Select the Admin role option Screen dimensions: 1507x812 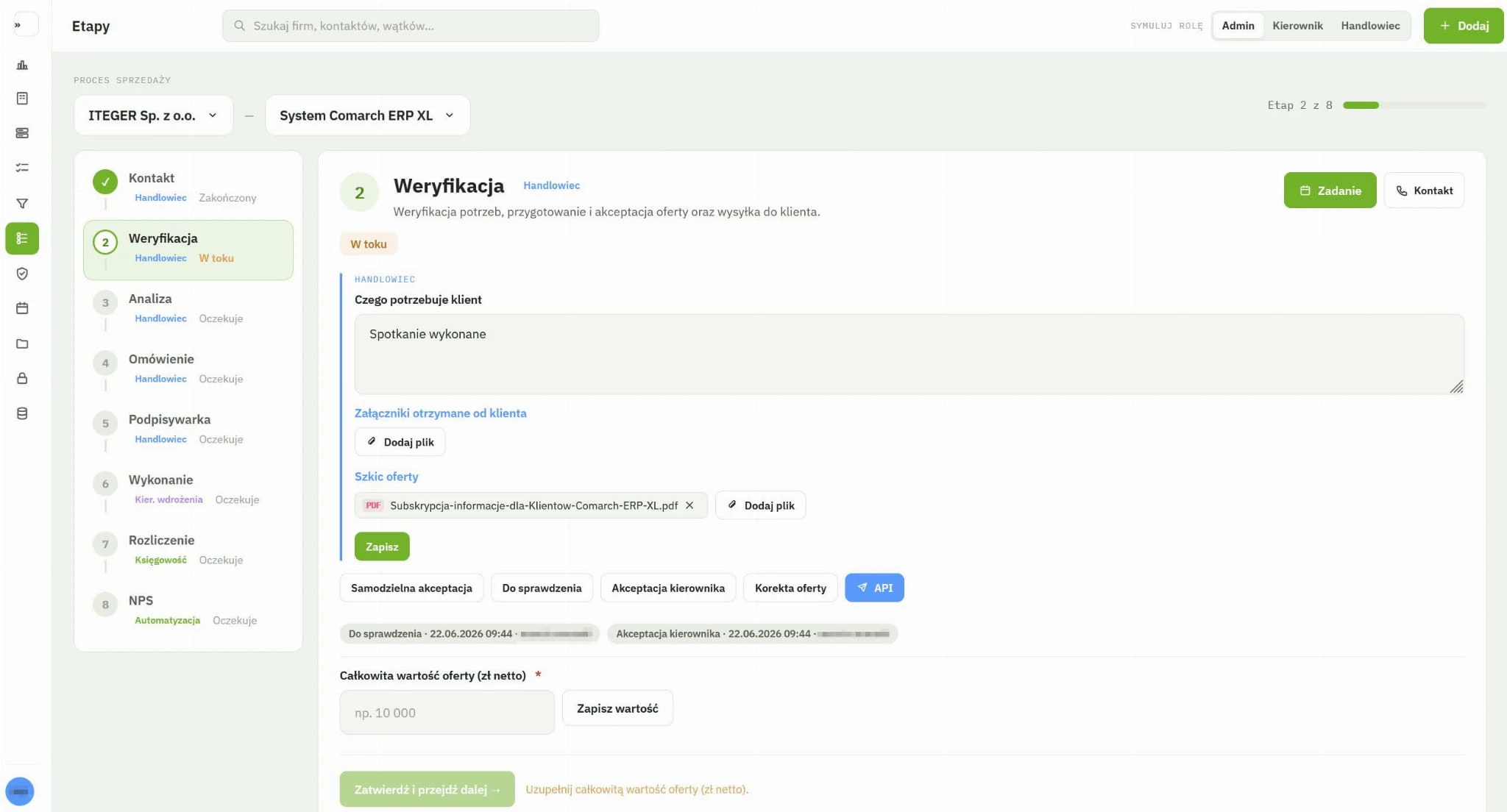pos(1238,26)
